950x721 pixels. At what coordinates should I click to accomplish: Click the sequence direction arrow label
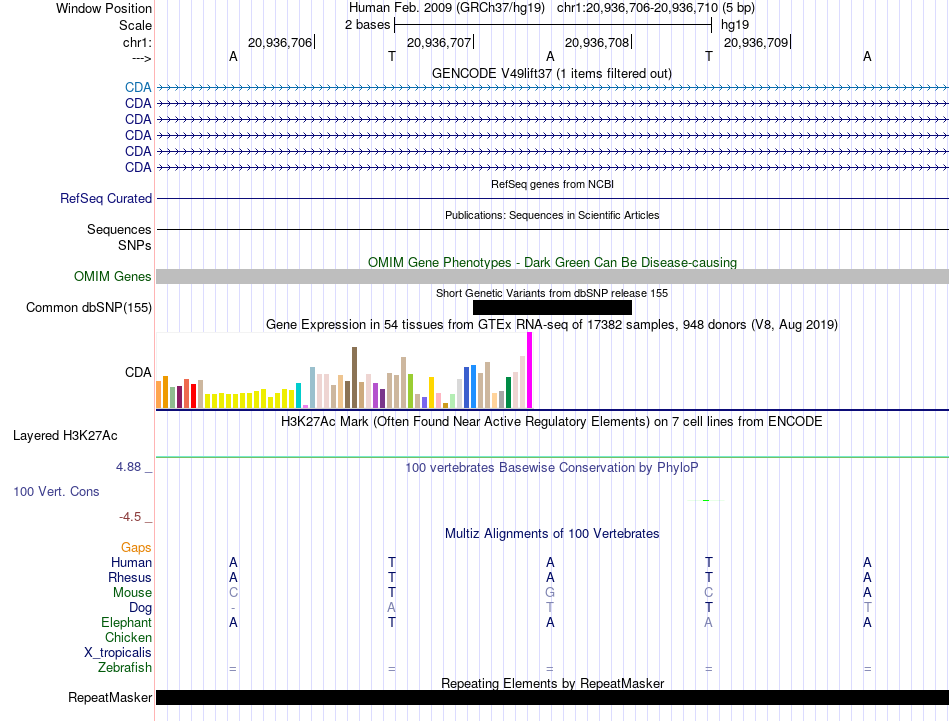(x=141, y=58)
